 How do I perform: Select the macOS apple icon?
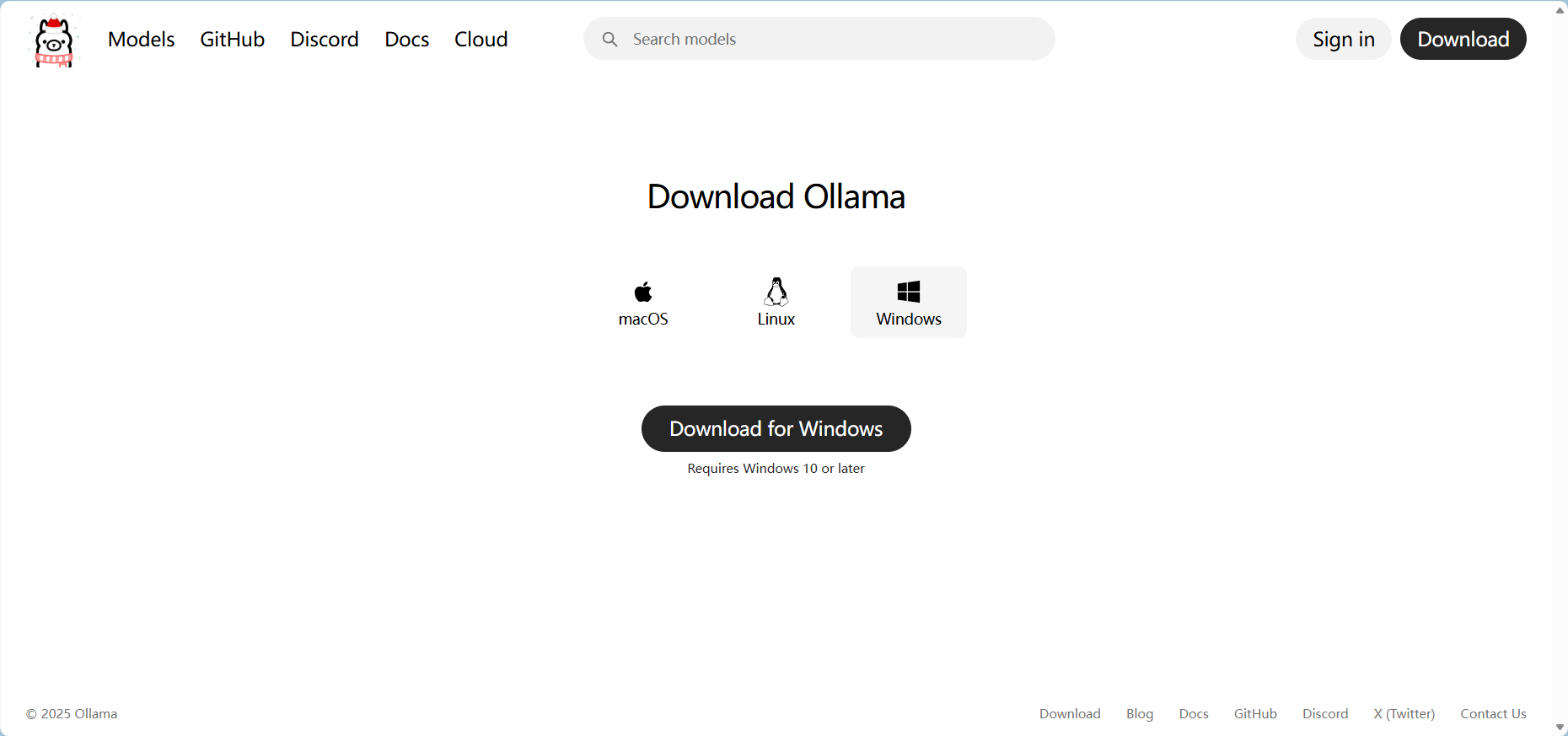643,292
